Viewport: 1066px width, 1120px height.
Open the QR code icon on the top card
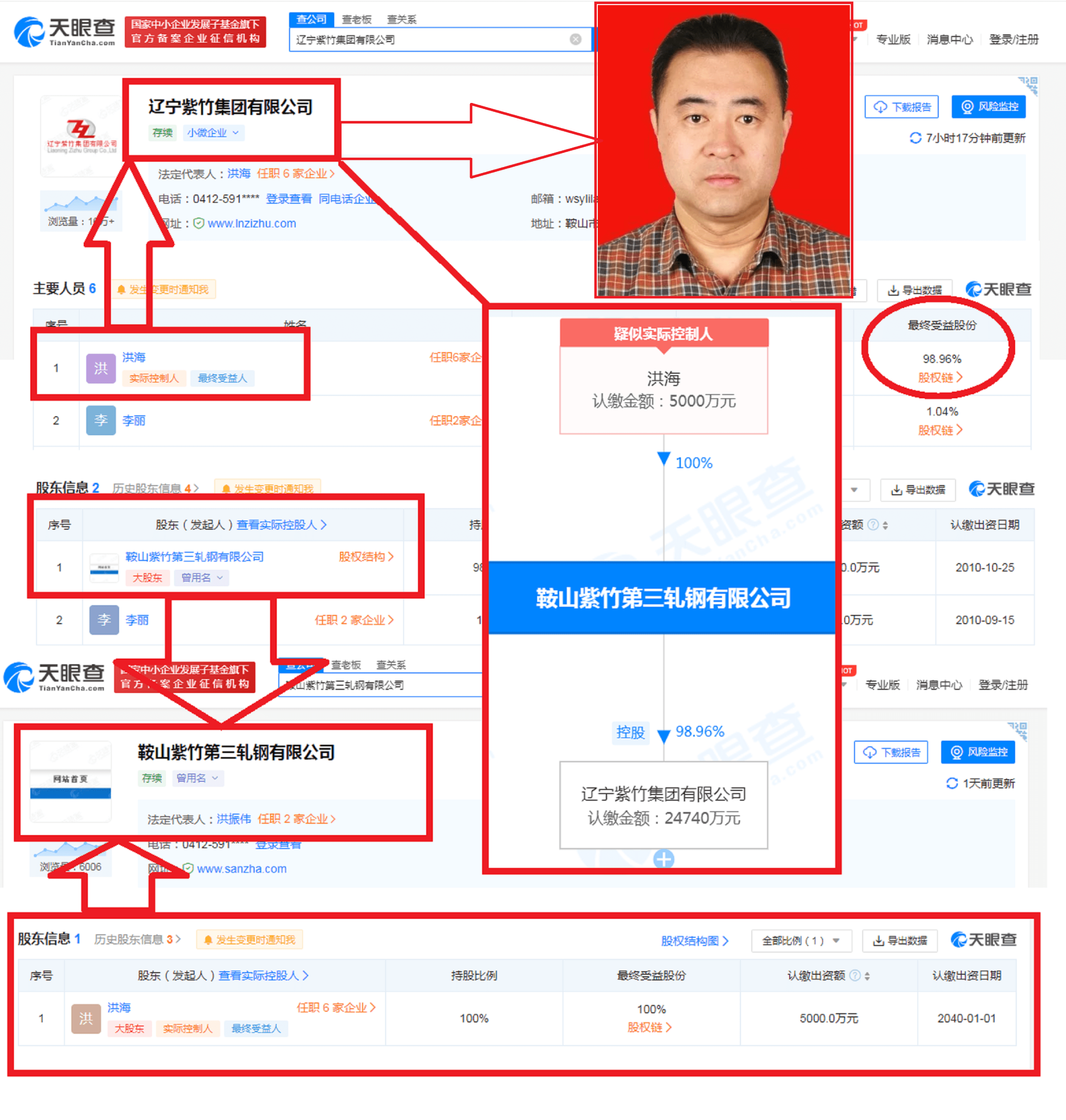(1029, 86)
